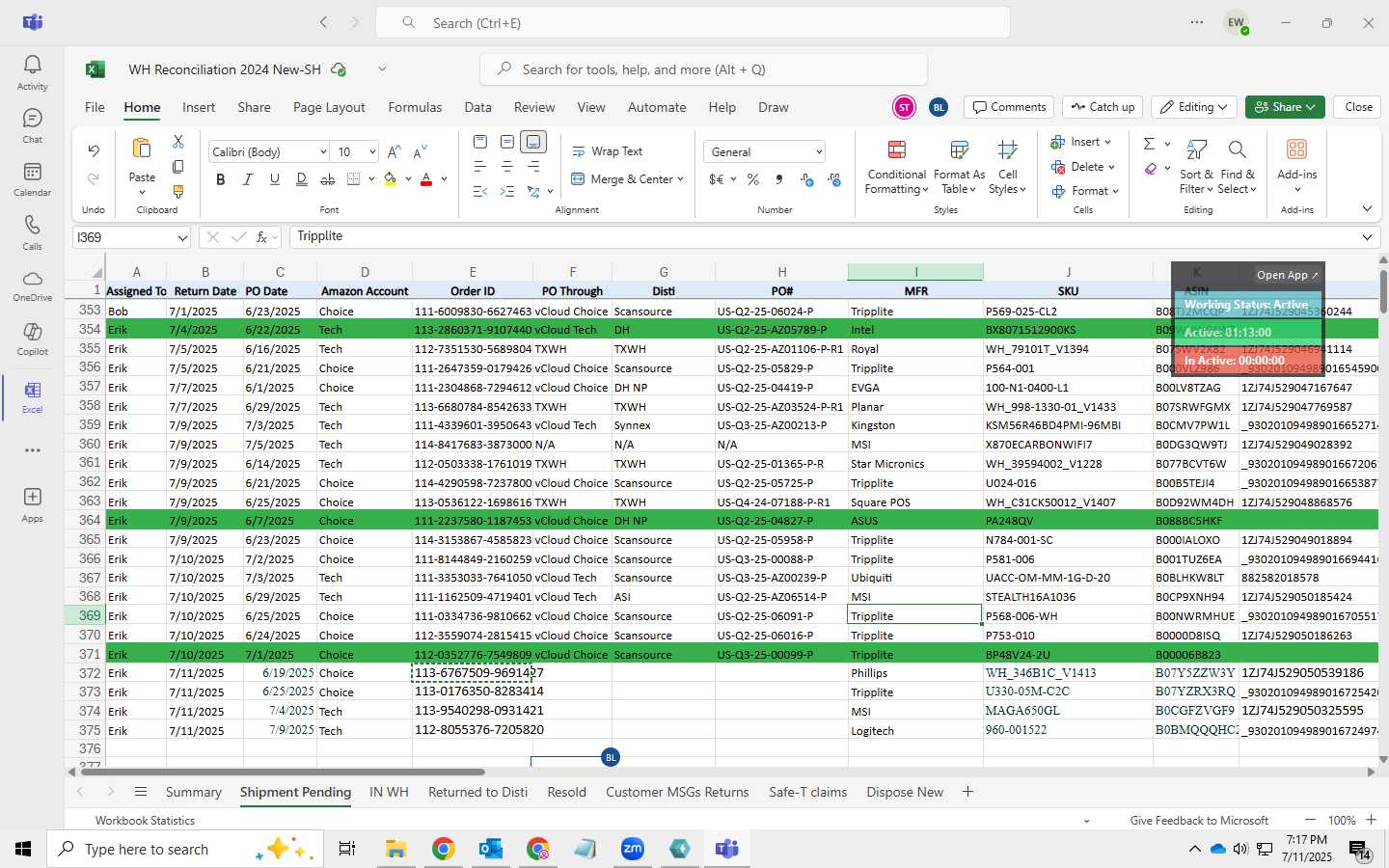Click the Copy icon in Clipboard
The height and width of the screenshot is (868, 1389).
tap(178, 167)
